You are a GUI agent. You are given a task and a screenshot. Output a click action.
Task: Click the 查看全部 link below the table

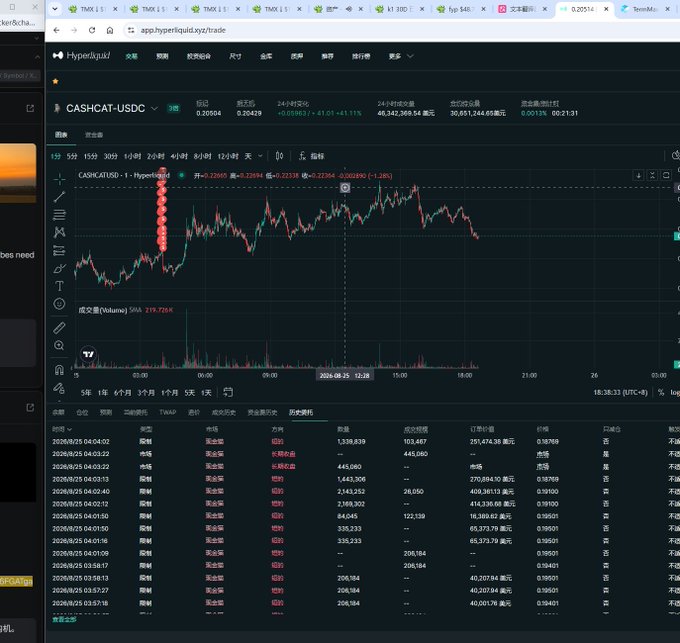(64, 619)
